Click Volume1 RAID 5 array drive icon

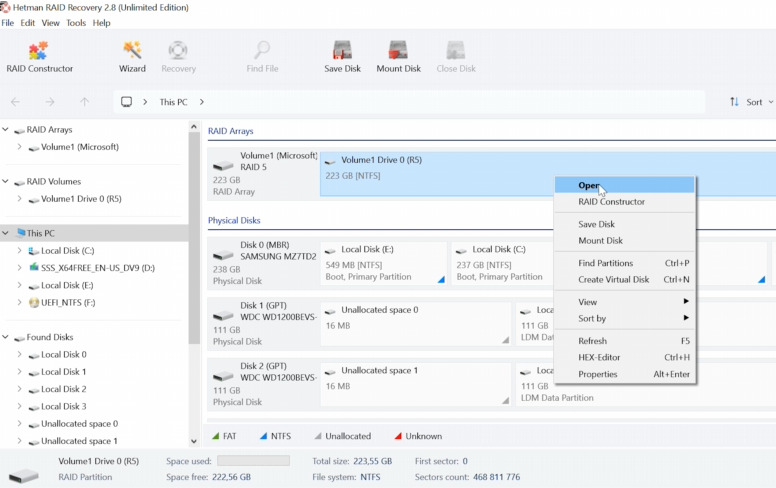[223, 165]
